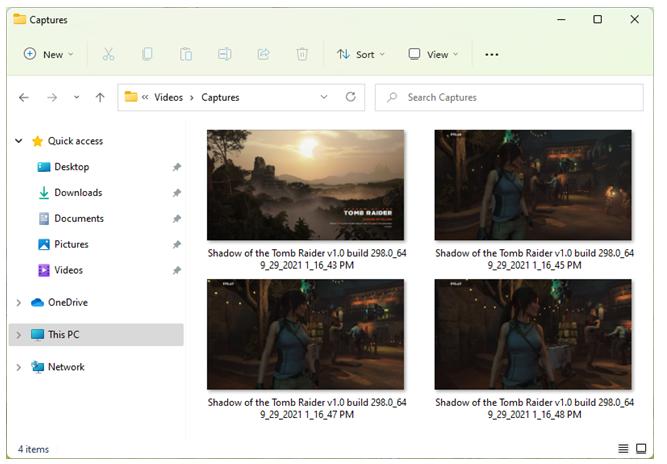Refresh the Captures folder
This screenshot has width=667, height=464.
click(351, 97)
